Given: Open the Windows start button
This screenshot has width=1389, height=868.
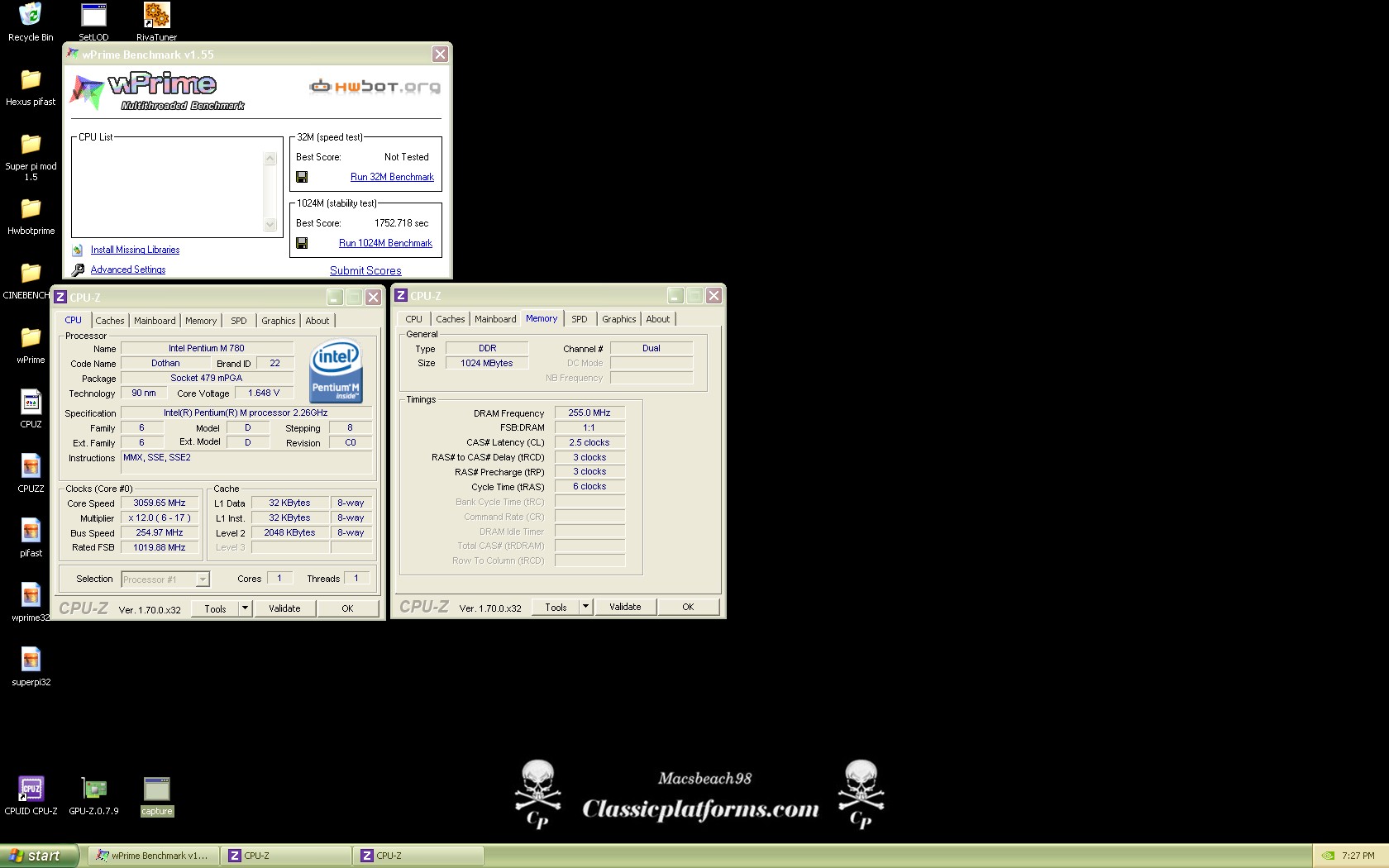Looking at the screenshot, I should click(x=39, y=856).
